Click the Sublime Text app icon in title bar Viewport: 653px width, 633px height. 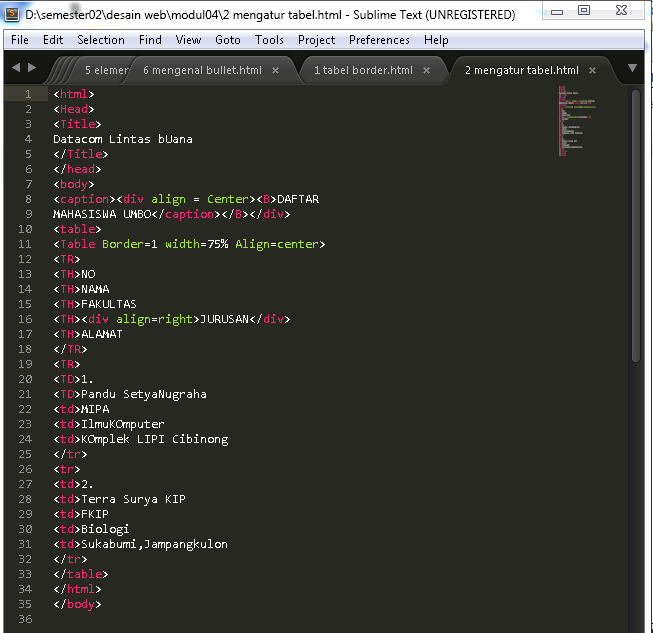[x=12, y=15]
